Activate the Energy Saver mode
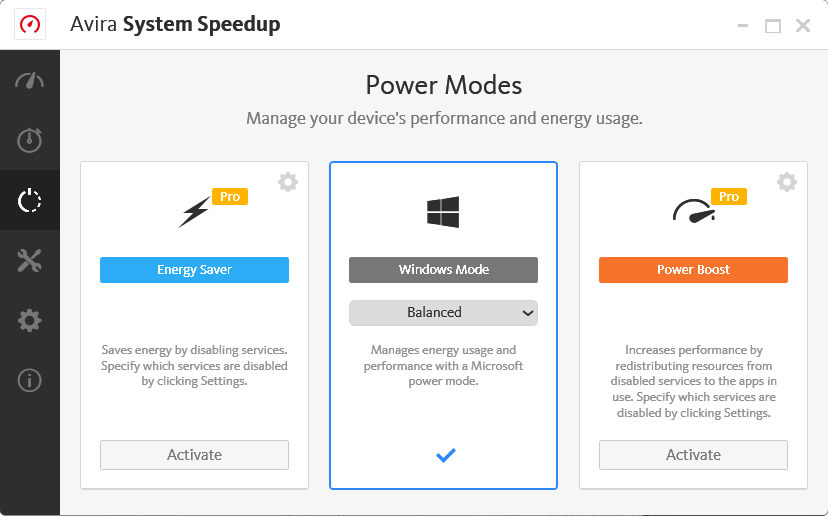This screenshot has height=516, width=828. click(x=194, y=455)
